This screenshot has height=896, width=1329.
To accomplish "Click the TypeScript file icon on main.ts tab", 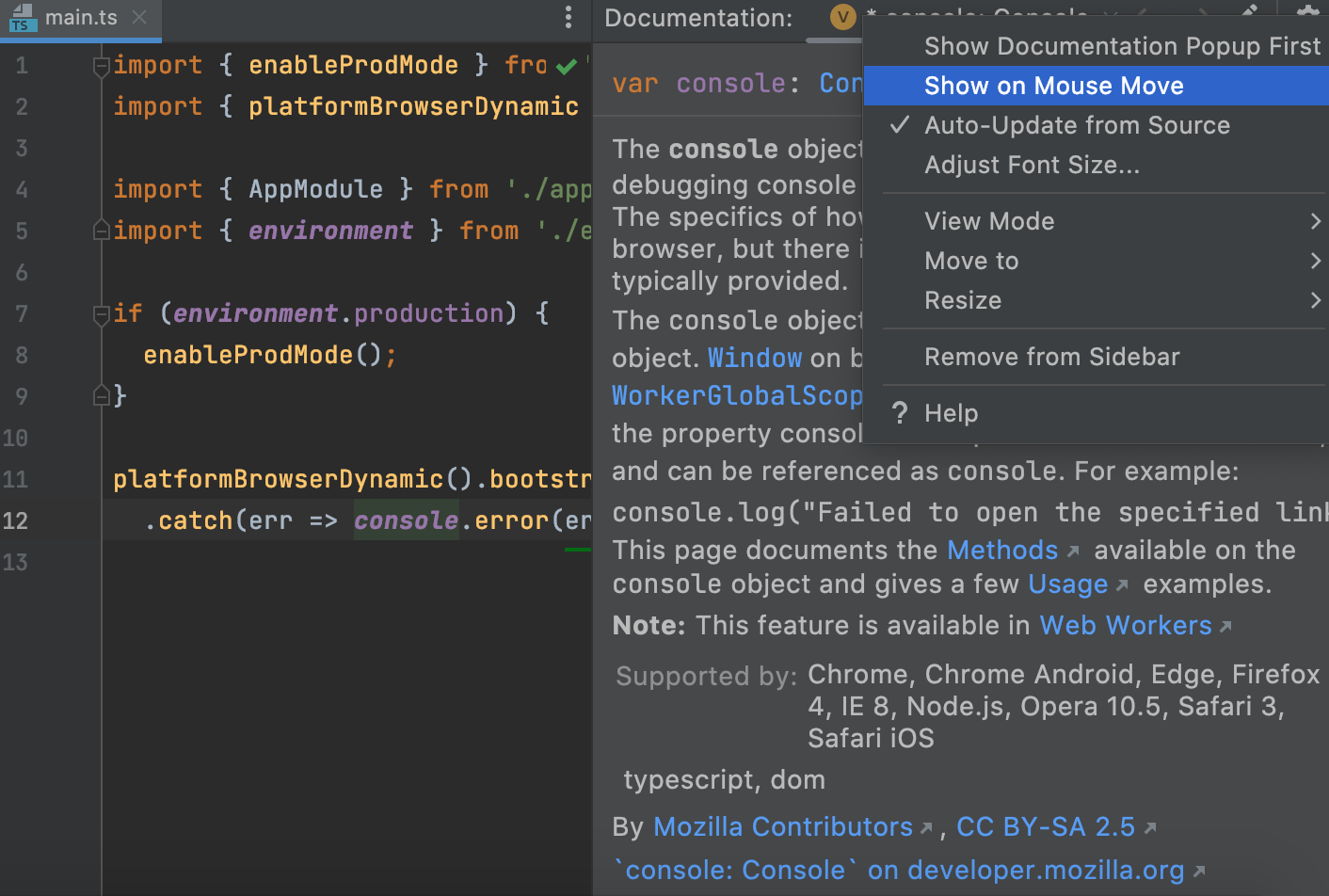I will tap(23, 17).
